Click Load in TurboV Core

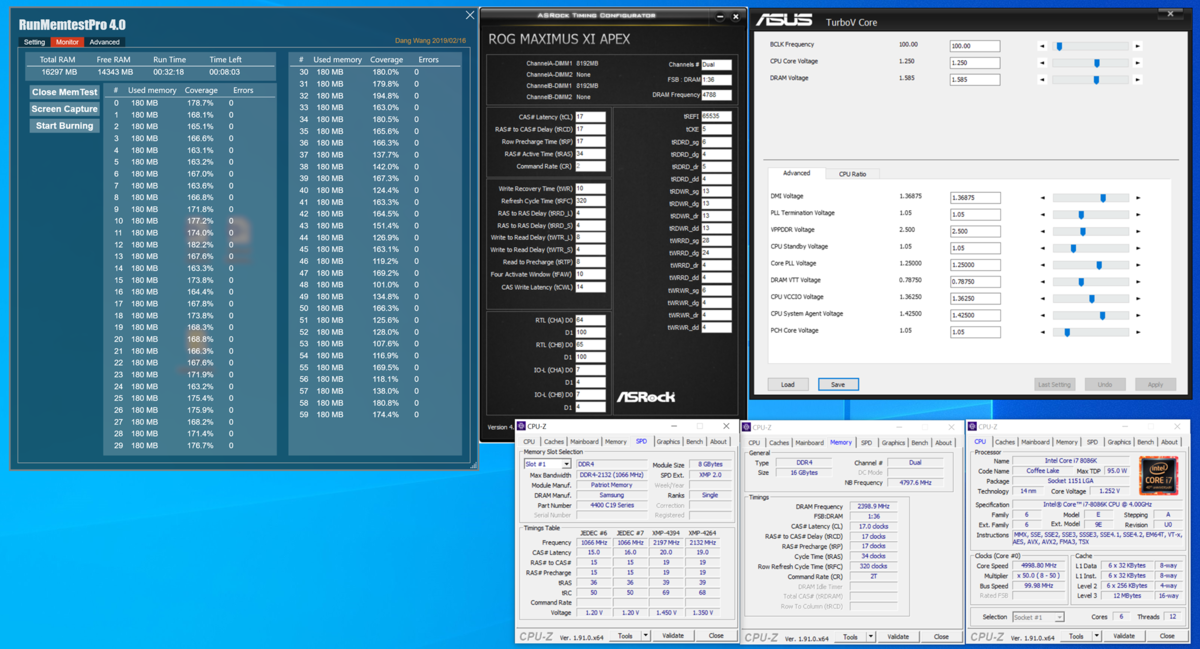(788, 384)
